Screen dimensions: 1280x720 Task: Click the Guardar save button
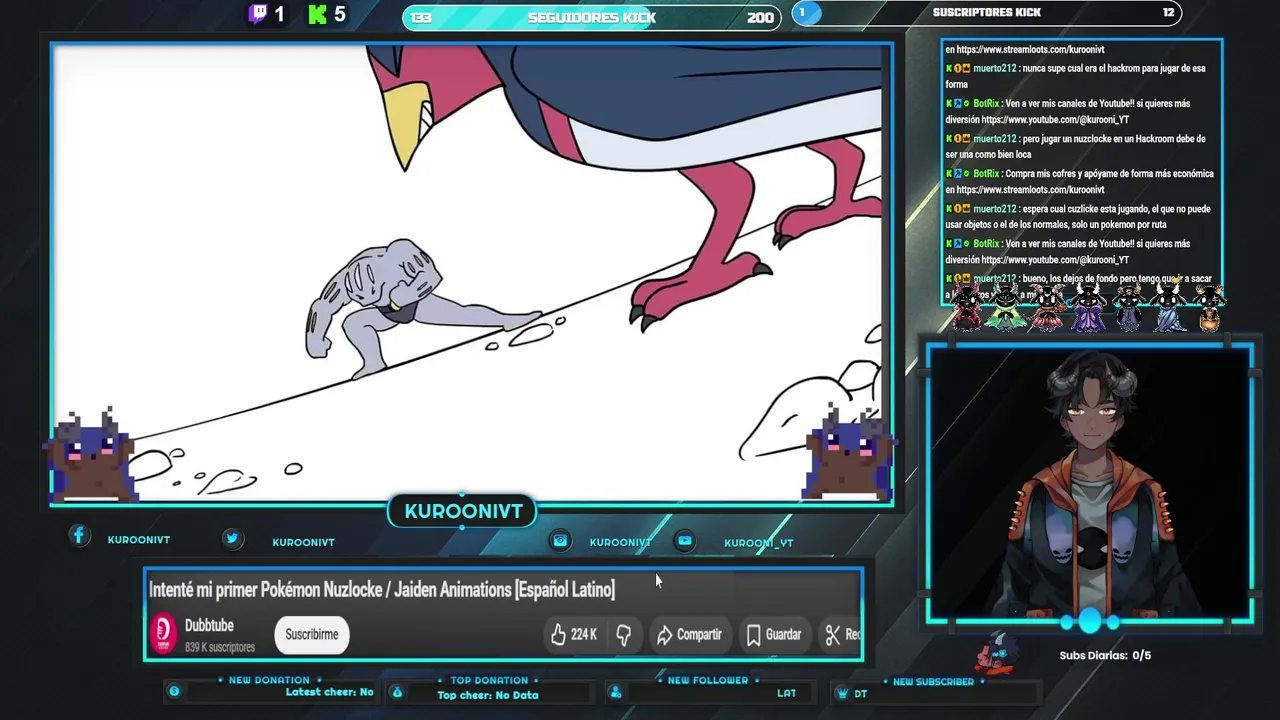tap(773, 634)
